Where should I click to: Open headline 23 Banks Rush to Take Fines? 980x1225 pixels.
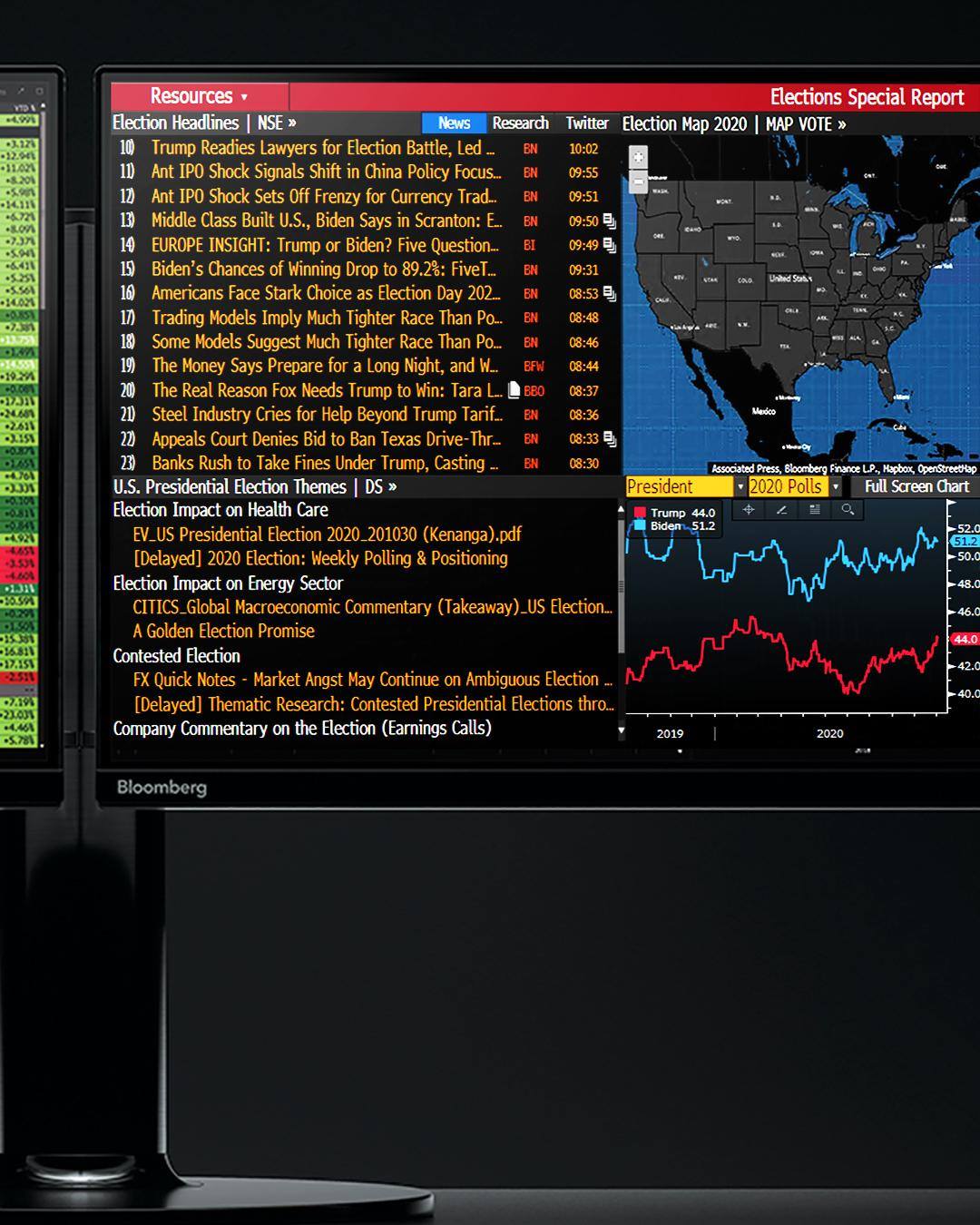click(x=325, y=463)
